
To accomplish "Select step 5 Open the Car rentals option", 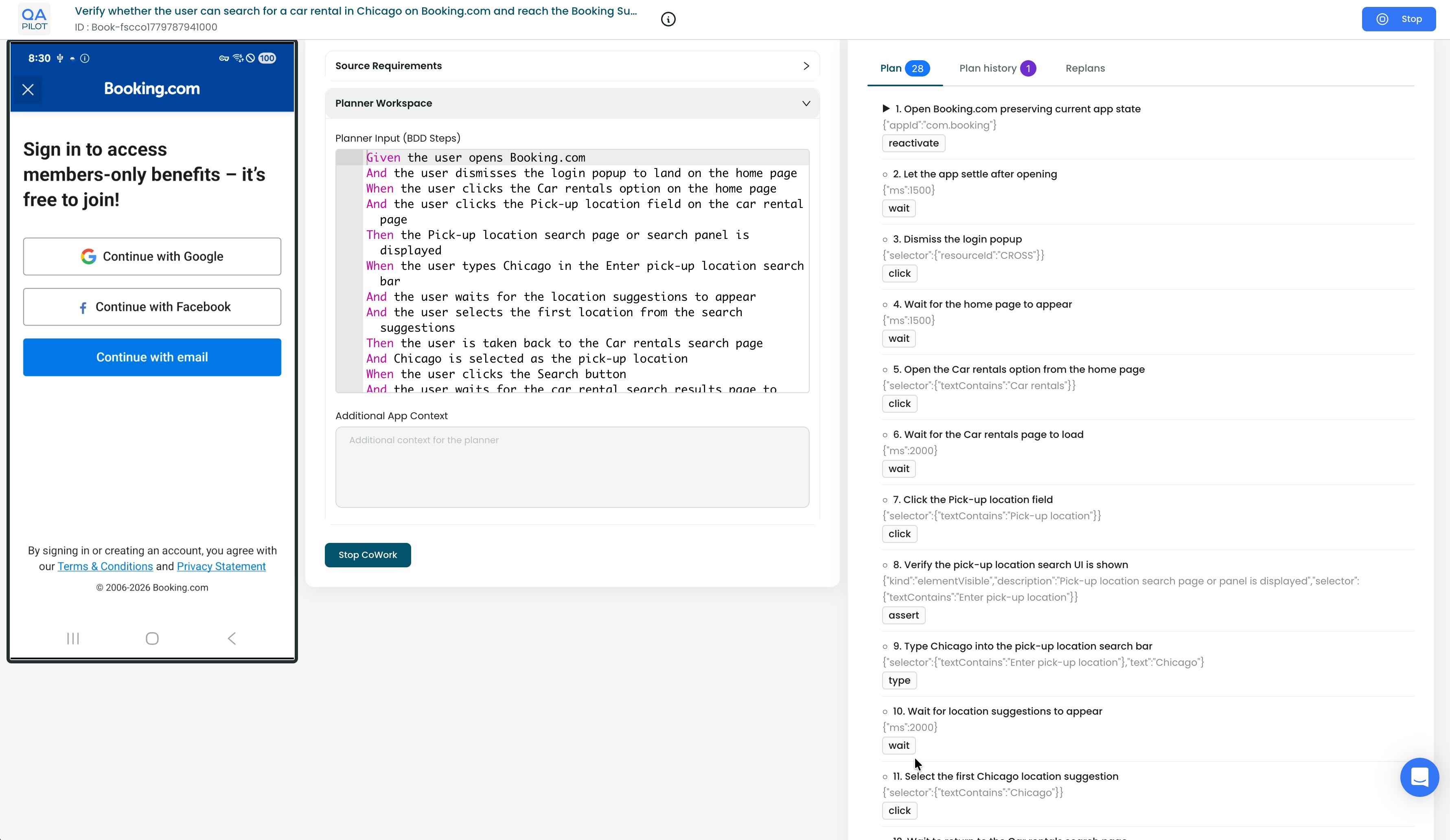I will (1019, 370).
